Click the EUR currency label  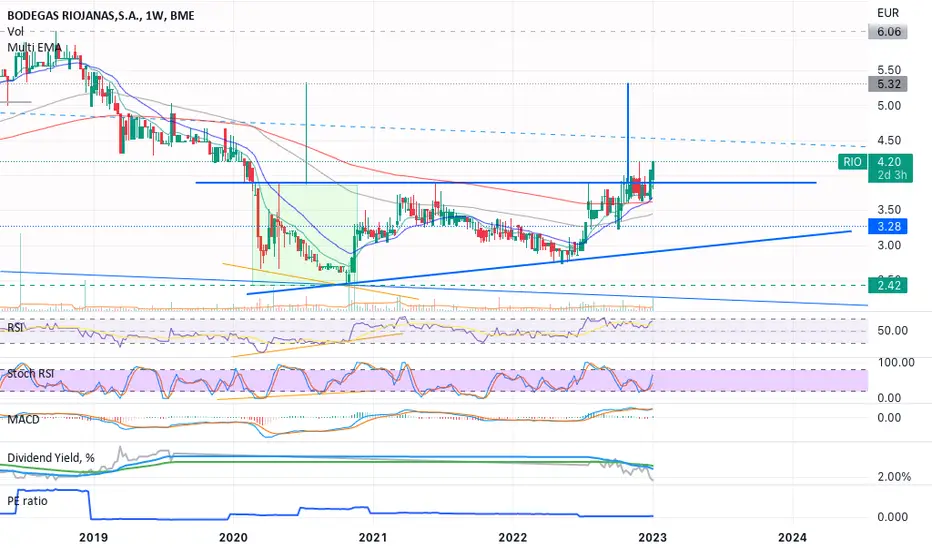point(888,12)
